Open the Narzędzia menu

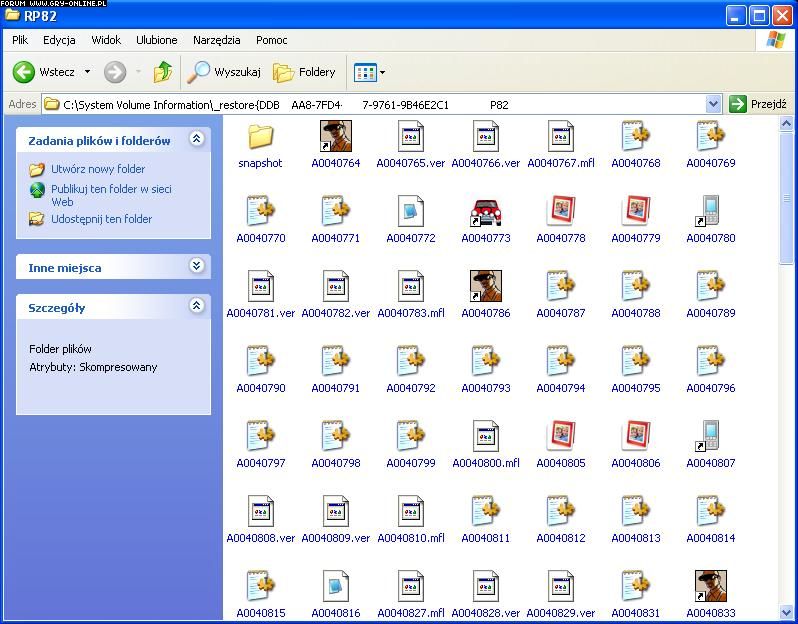click(216, 40)
